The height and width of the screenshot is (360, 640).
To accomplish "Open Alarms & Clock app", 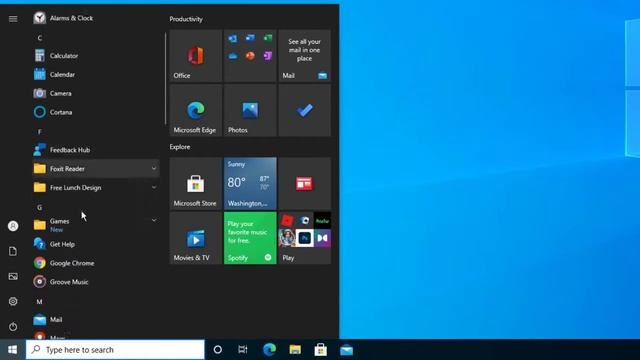I will coord(96,18).
